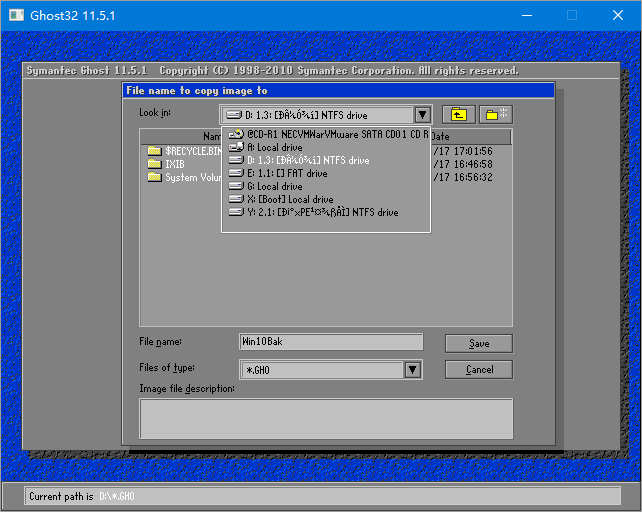The width and height of the screenshot is (642, 512).
Task: Click the $RECYCLE.BIN folder name
Action: [193, 151]
